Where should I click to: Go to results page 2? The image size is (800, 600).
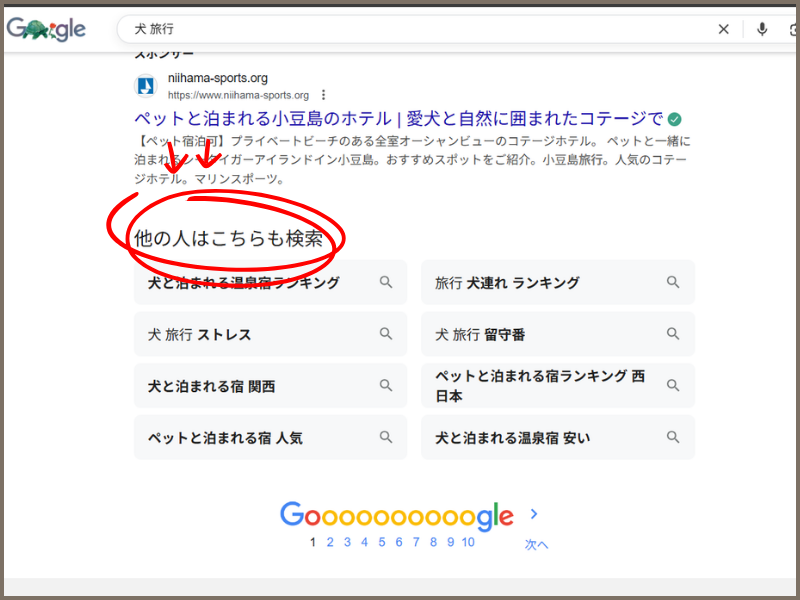click(330, 542)
